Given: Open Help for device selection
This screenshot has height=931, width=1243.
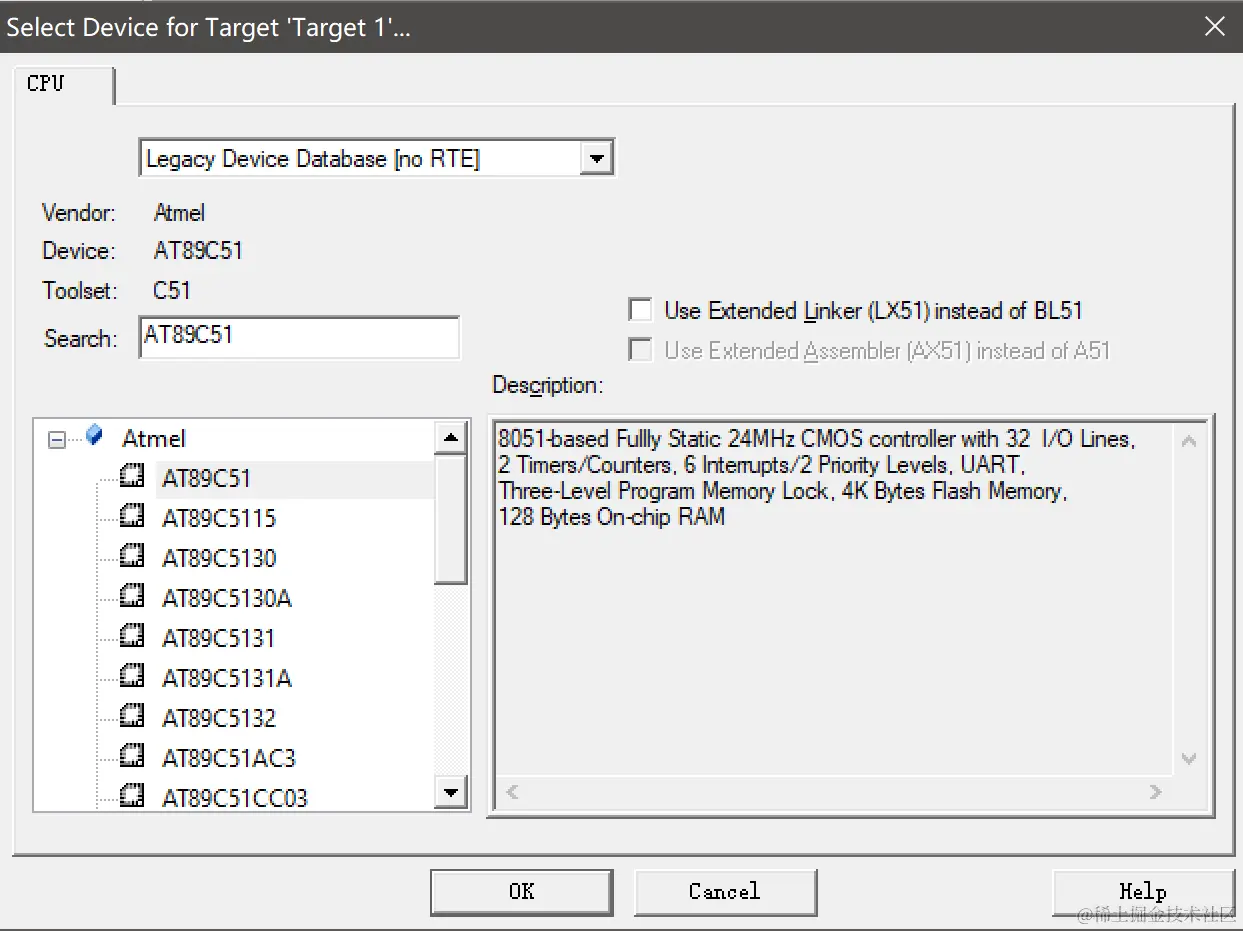Looking at the screenshot, I should click(1143, 891).
